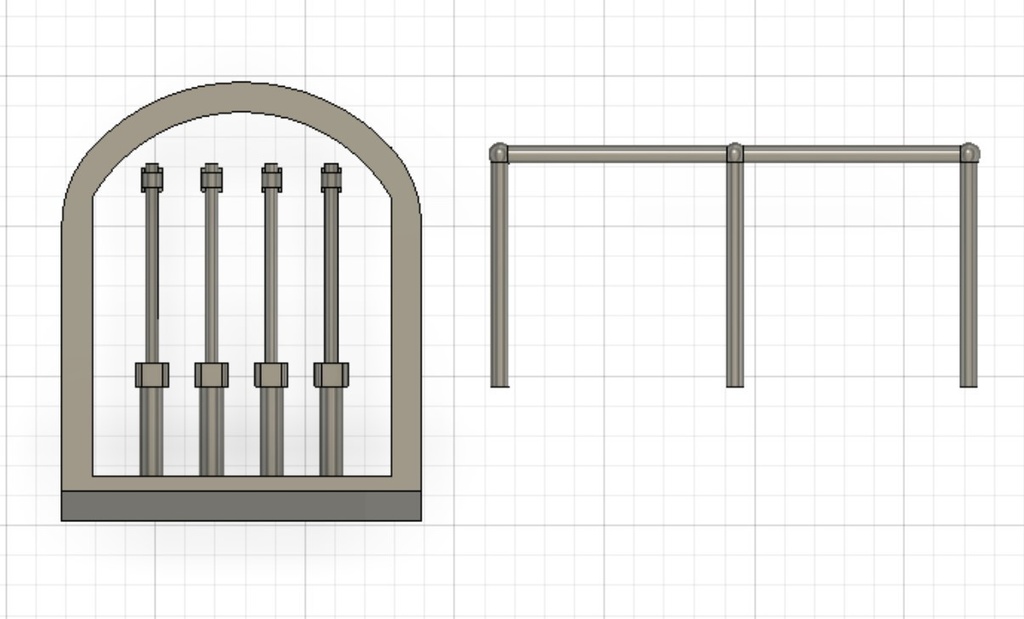Select the leftmost rod inside the arch
Viewport: 1024px width, 619px height.
[152, 274]
